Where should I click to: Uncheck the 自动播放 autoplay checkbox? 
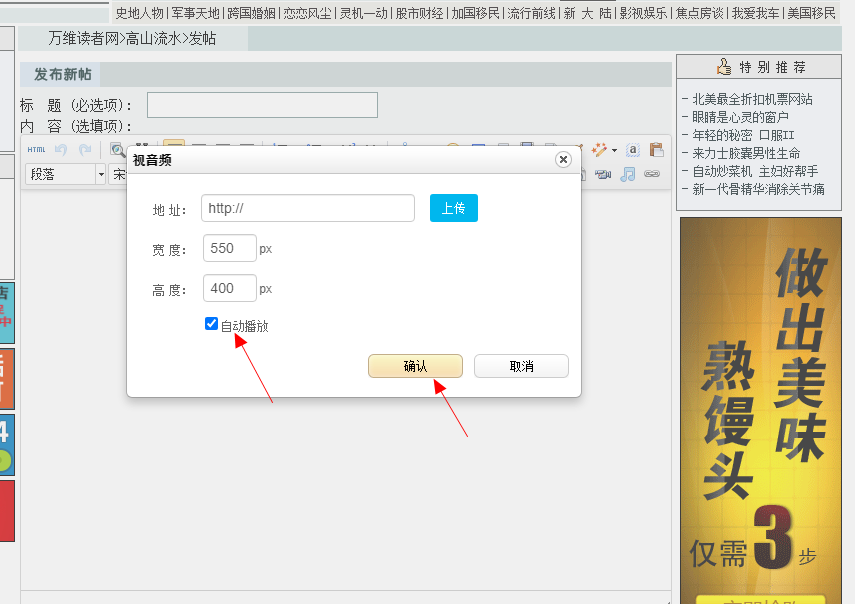(x=211, y=324)
